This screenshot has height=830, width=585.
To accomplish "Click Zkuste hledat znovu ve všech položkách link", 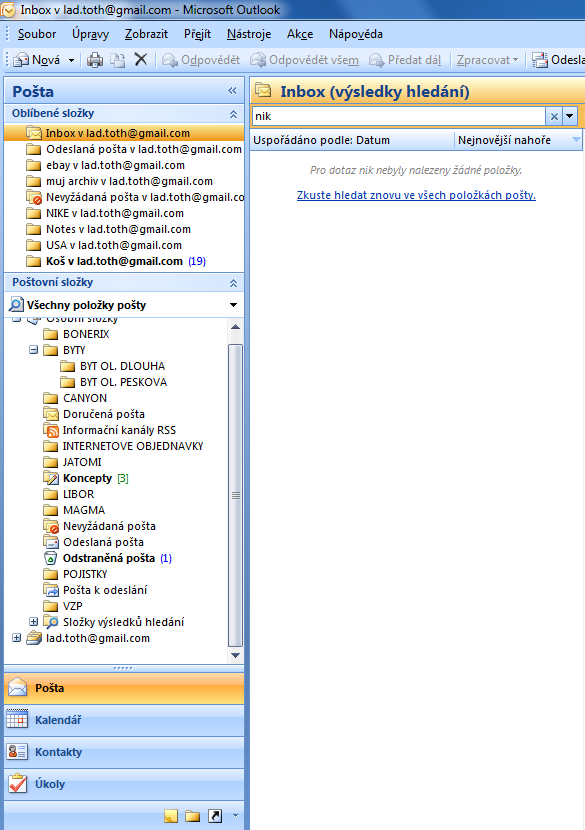I will click(x=416, y=195).
